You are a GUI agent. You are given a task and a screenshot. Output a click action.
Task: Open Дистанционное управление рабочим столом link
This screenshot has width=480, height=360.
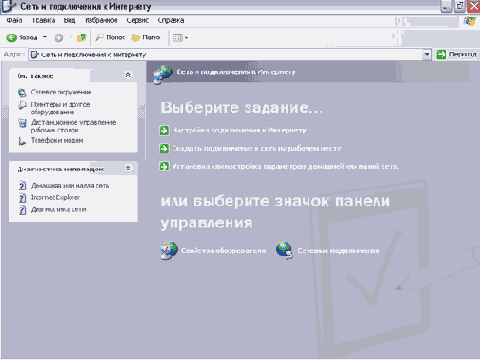point(73,126)
